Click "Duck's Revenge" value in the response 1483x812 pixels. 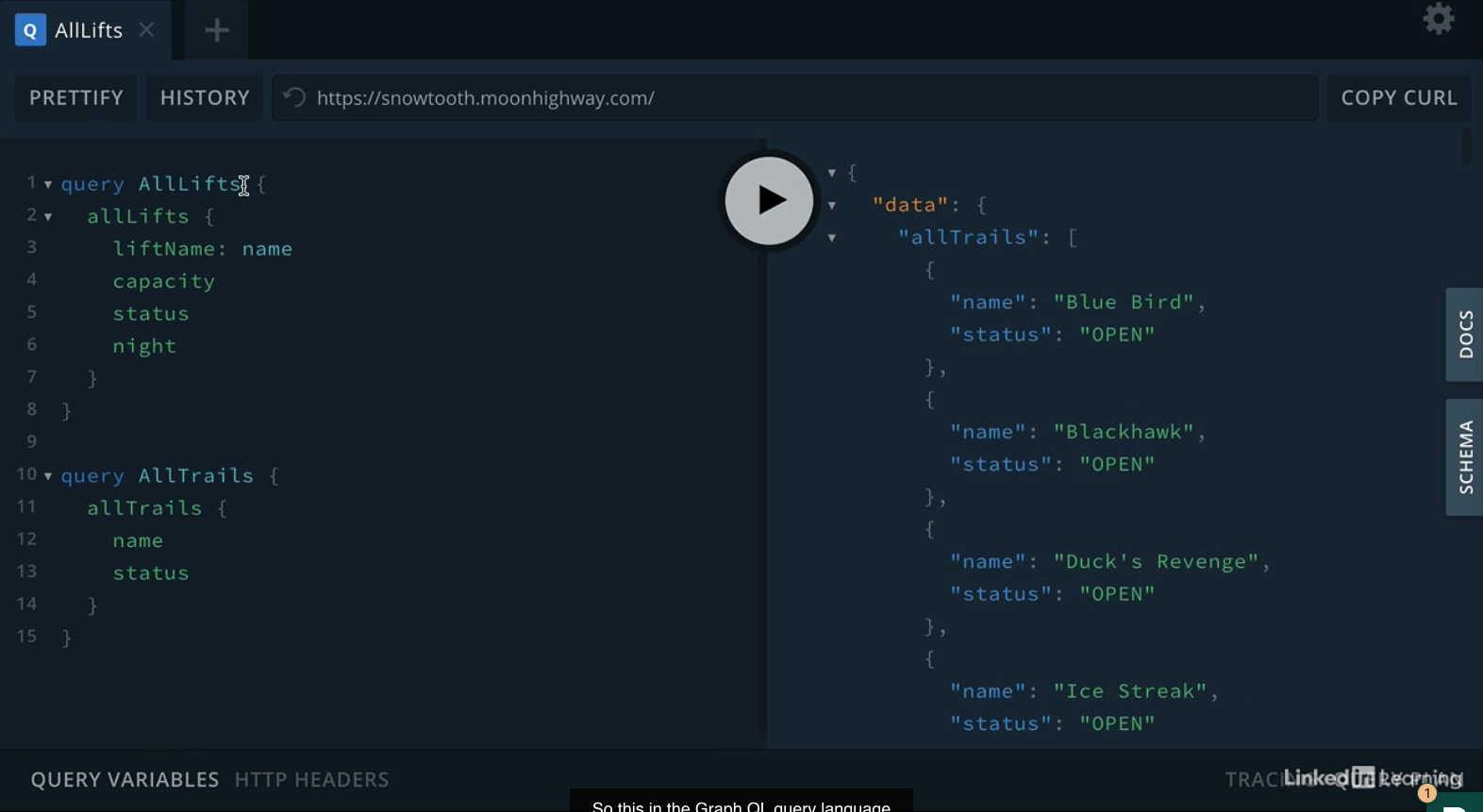pos(1158,562)
